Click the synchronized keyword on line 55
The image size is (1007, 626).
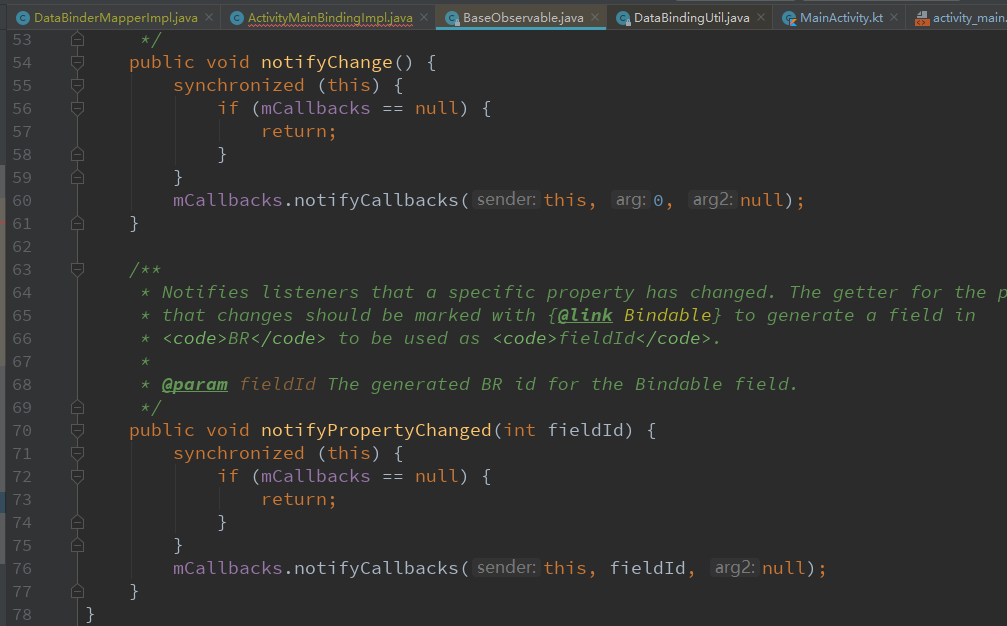point(238,85)
